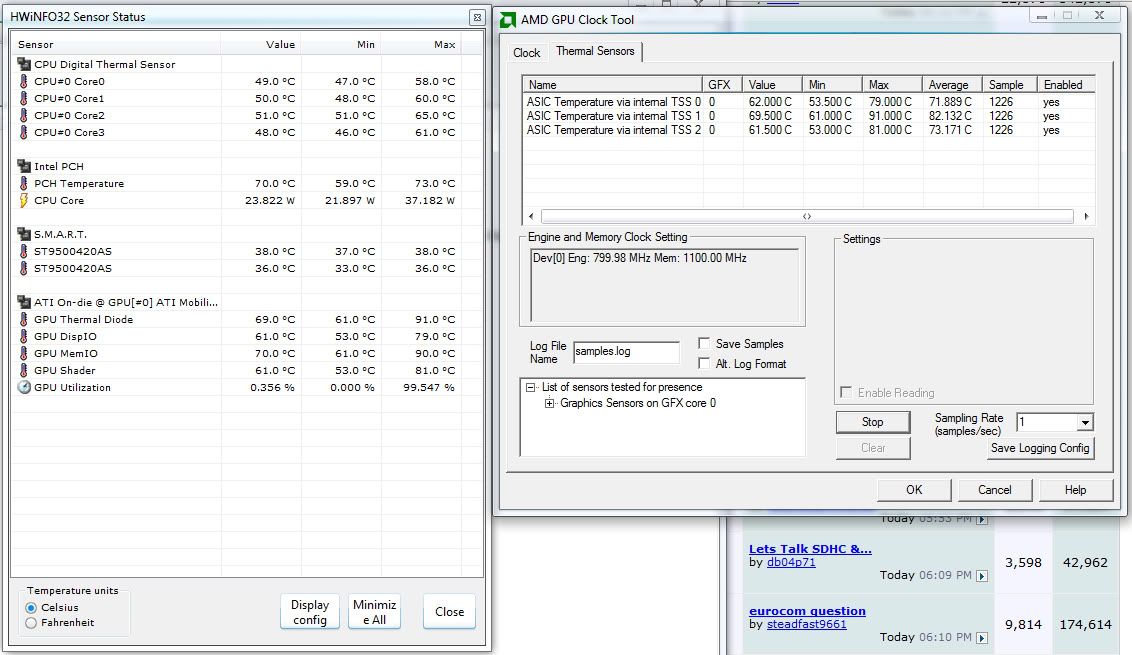Click Help in AMD GPU Clock Tool
This screenshot has width=1132, height=655.
click(1075, 490)
